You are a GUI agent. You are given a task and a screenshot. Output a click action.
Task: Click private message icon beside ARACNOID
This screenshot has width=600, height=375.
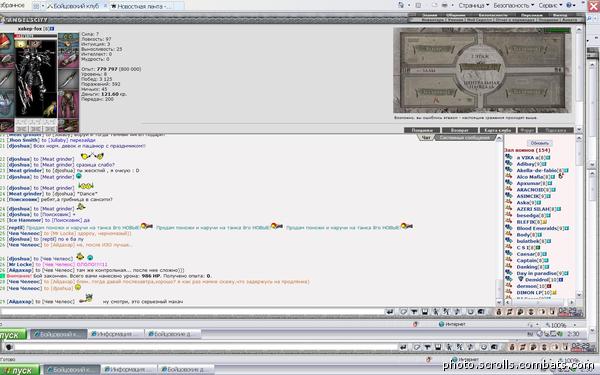click(509, 189)
